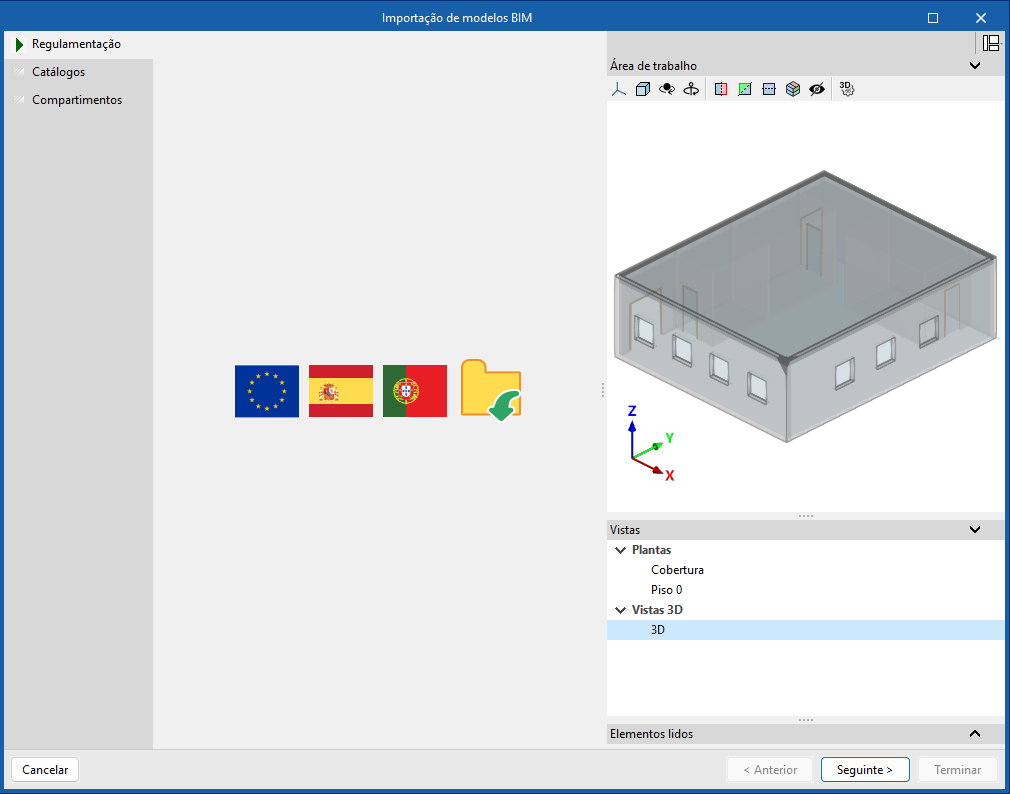Open the Compartimentos step

78,100
